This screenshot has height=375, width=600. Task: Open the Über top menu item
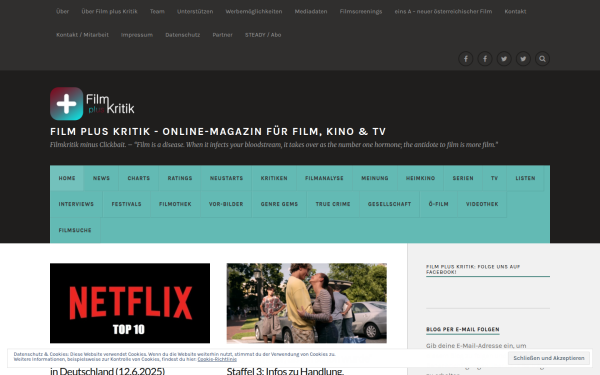(x=62, y=11)
